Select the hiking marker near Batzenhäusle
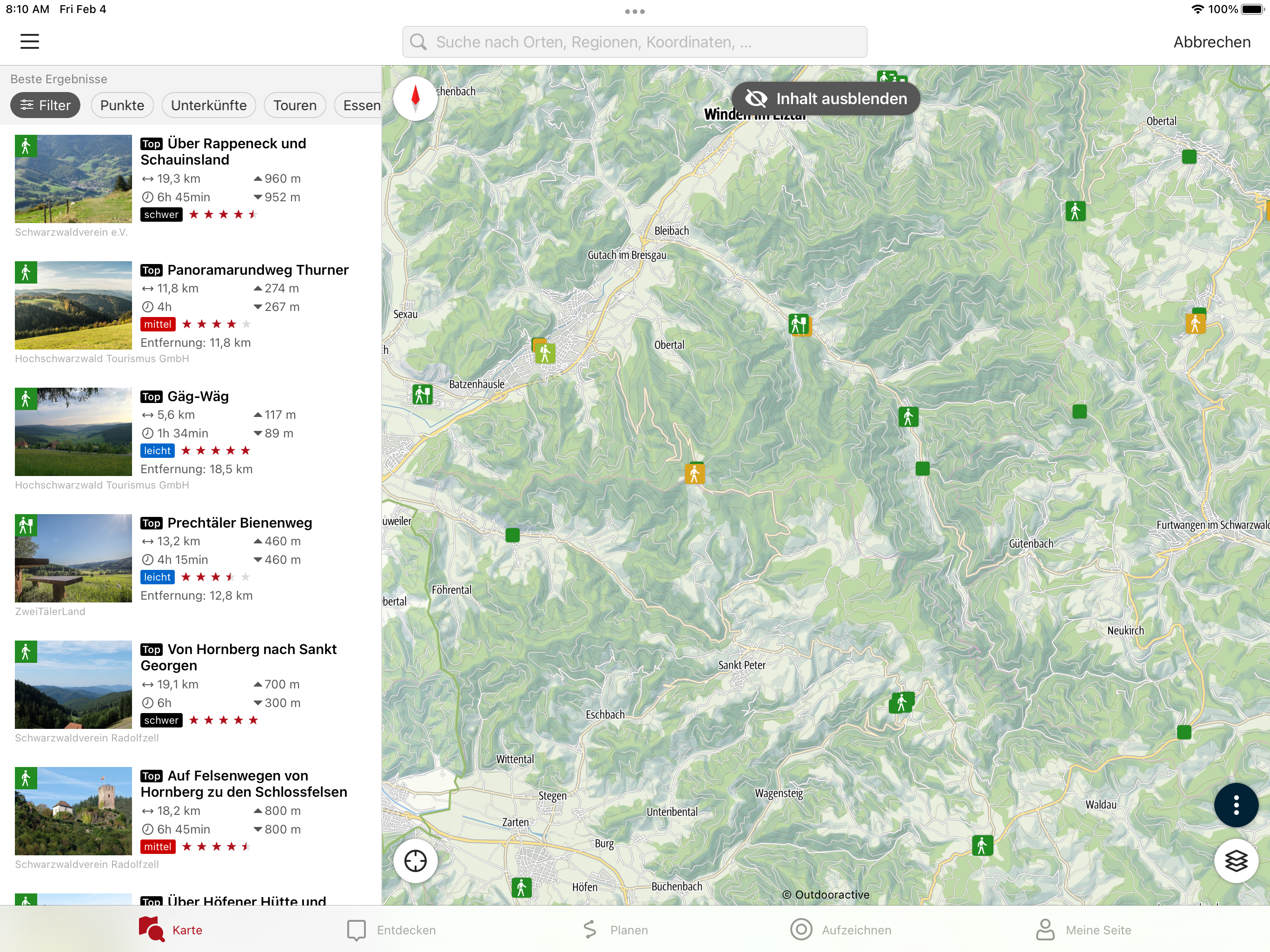1270x952 pixels. coord(423,395)
